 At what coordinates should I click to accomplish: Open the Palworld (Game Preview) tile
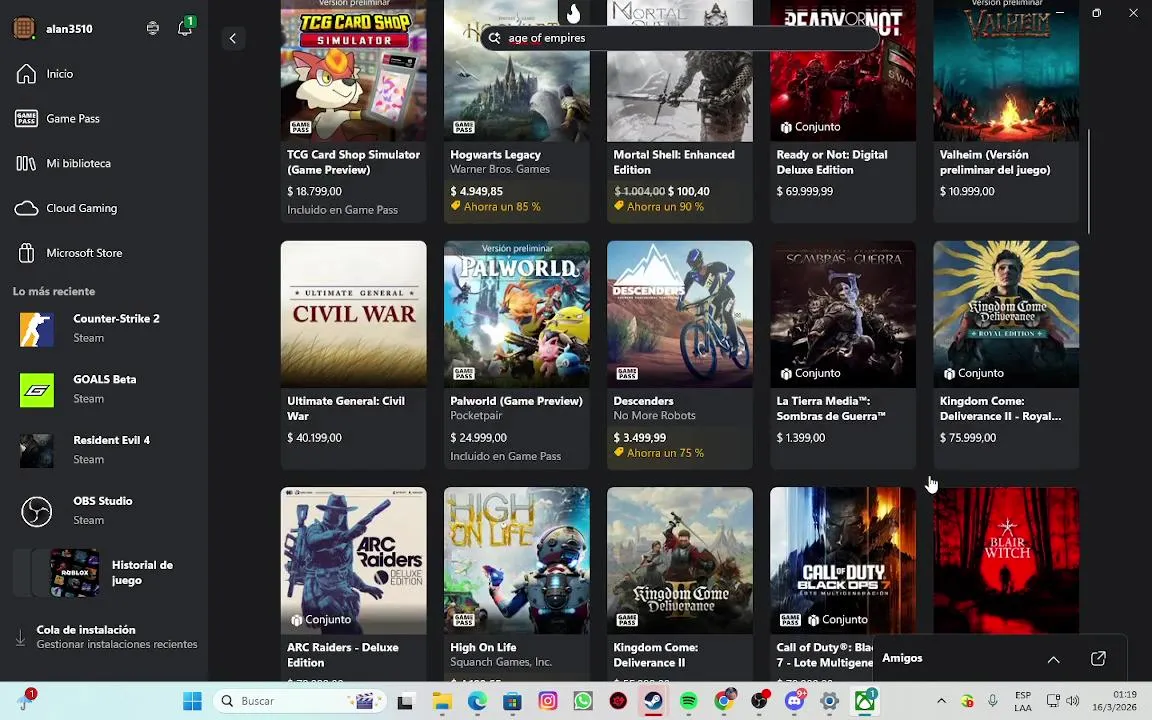click(516, 355)
